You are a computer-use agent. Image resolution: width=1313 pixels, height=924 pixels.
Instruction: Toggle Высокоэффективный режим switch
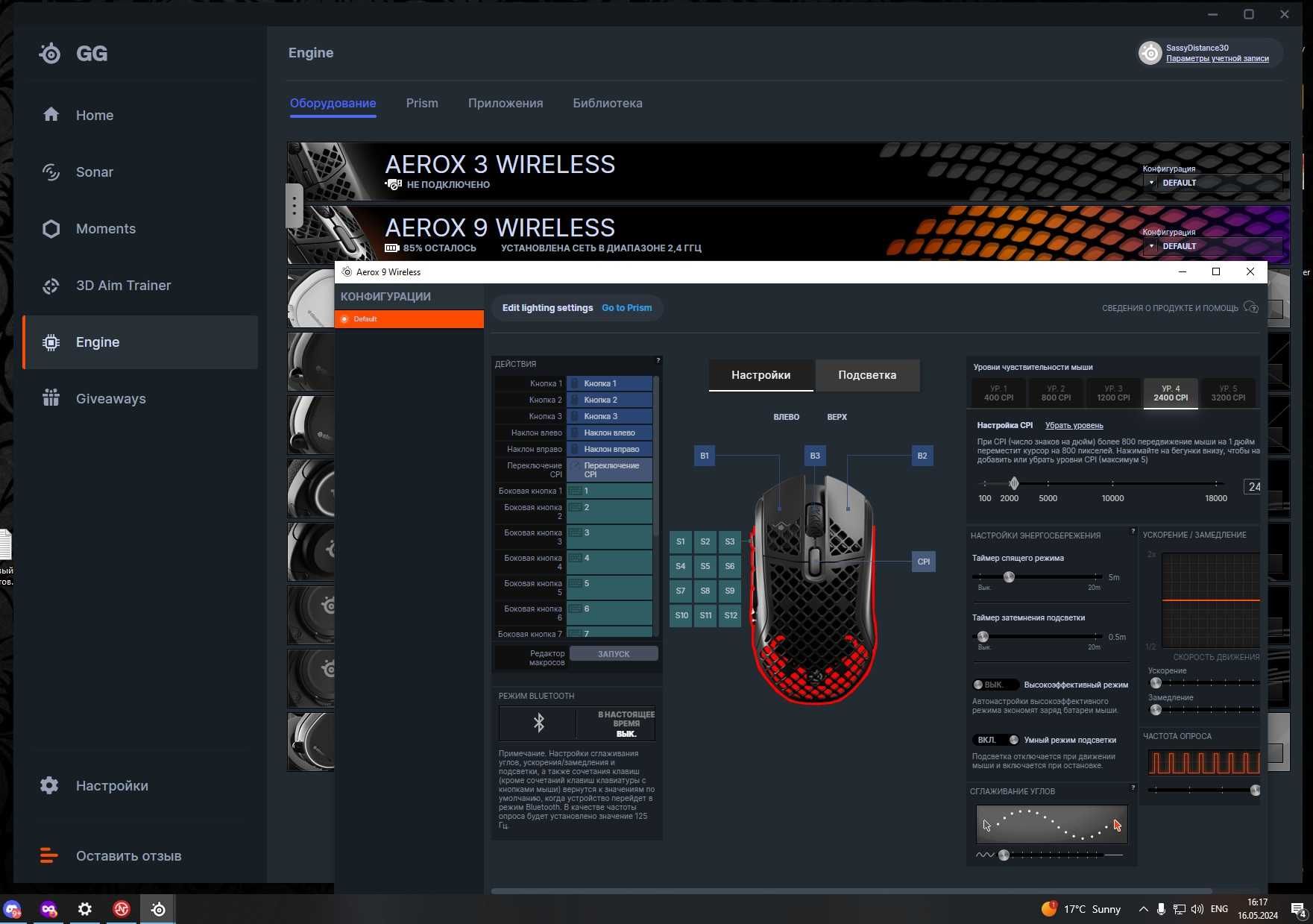pos(995,685)
